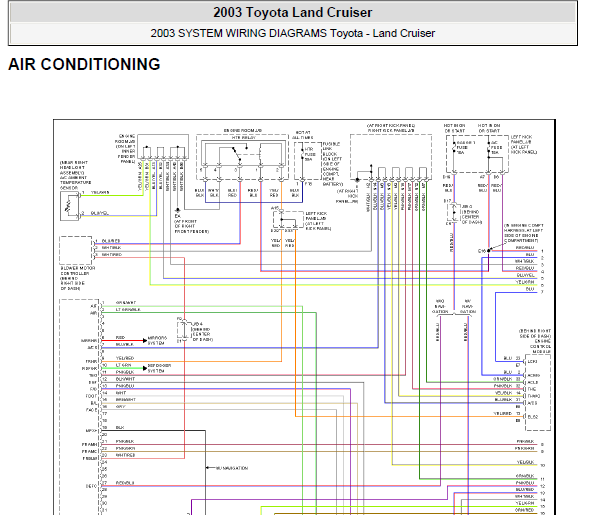Click the 'HOT AT ALL TIMES' label
Image resolution: width=607 pixels, height=515 pixels.
[x=302, y=135]
